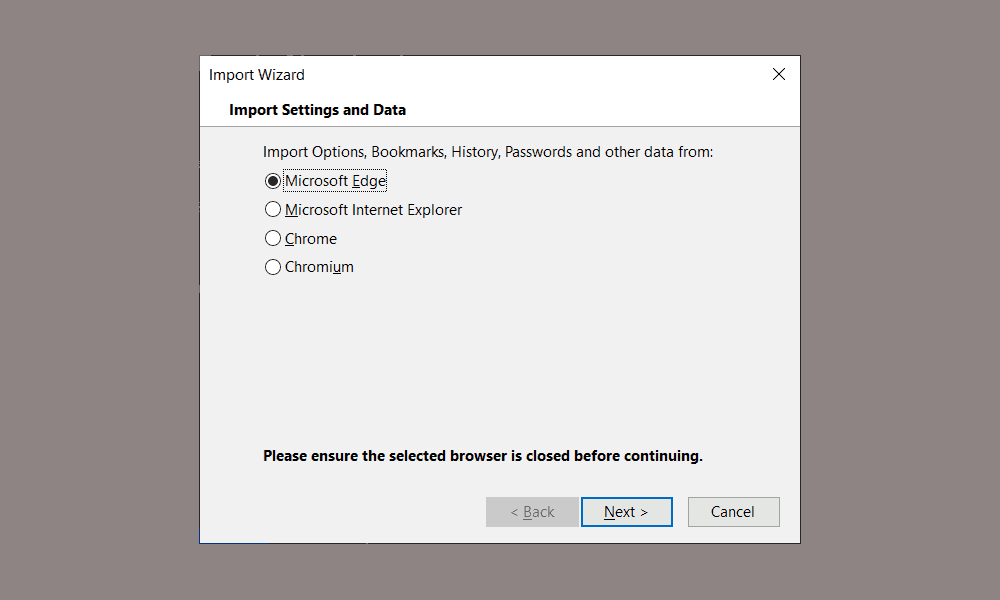
Task: Select the Chromium radio circle
Action: (x=272, y=267)
